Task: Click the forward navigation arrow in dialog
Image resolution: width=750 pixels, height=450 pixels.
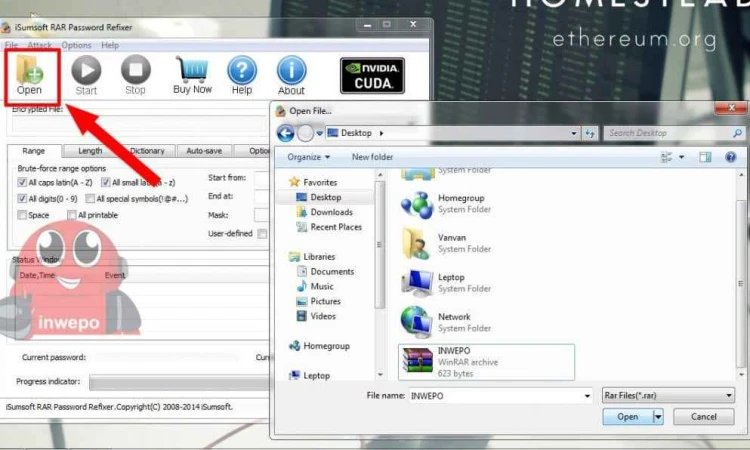Action: (305, 133)
